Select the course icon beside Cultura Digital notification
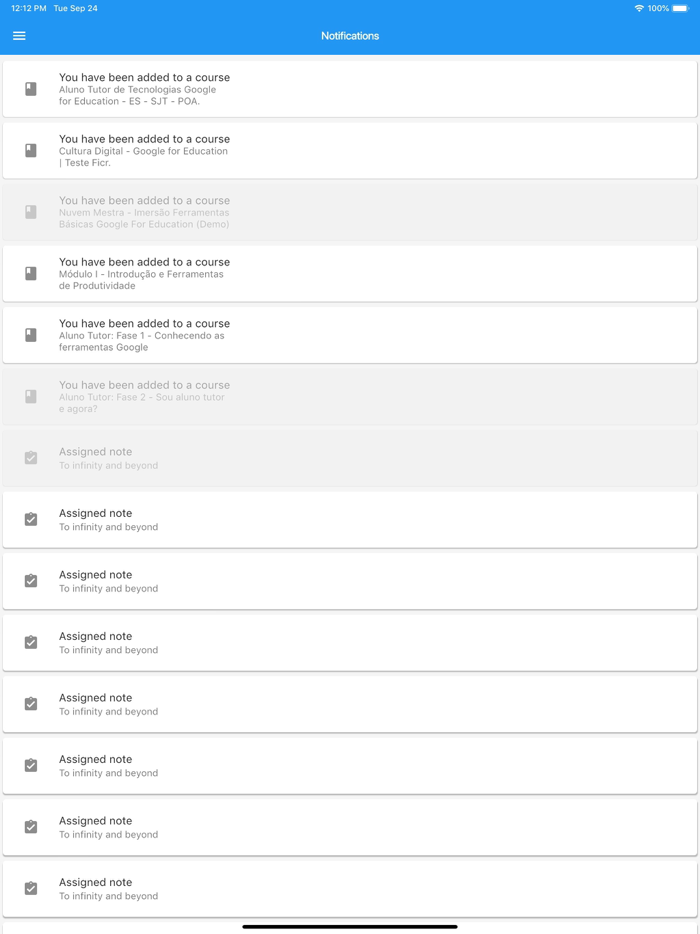 29,150
